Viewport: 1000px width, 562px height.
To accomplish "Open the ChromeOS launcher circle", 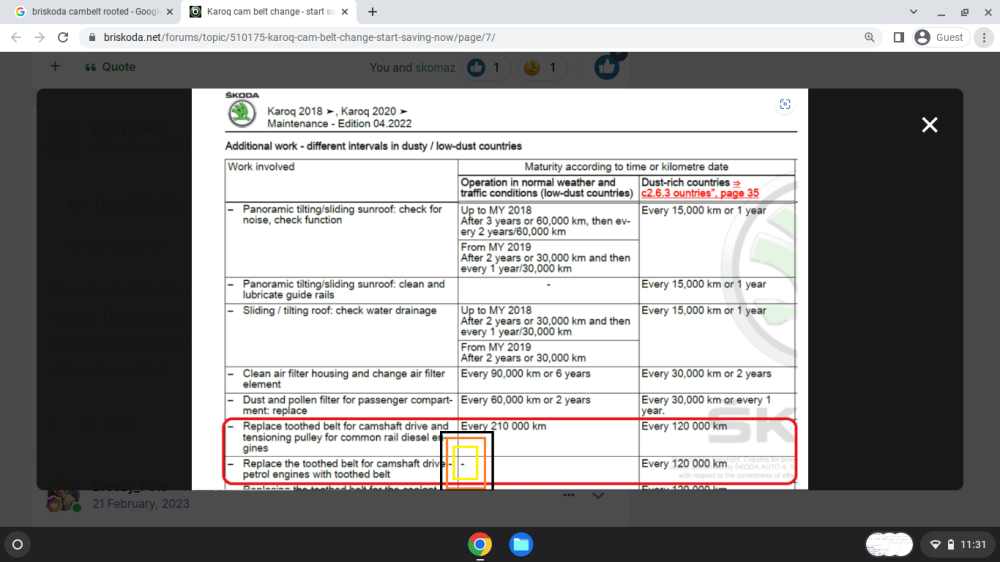I will [x=17, y=545].
